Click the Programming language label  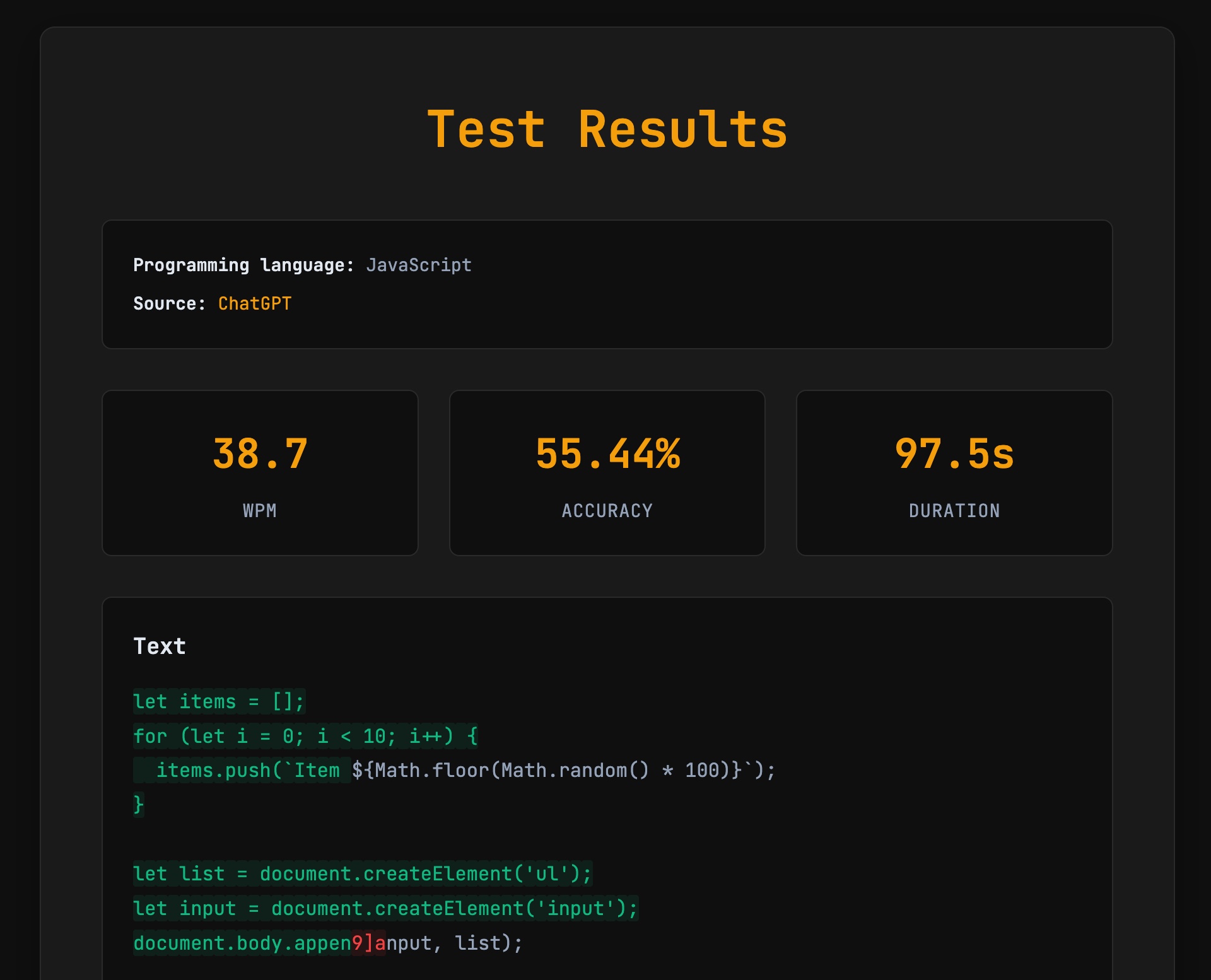[243, 265]
